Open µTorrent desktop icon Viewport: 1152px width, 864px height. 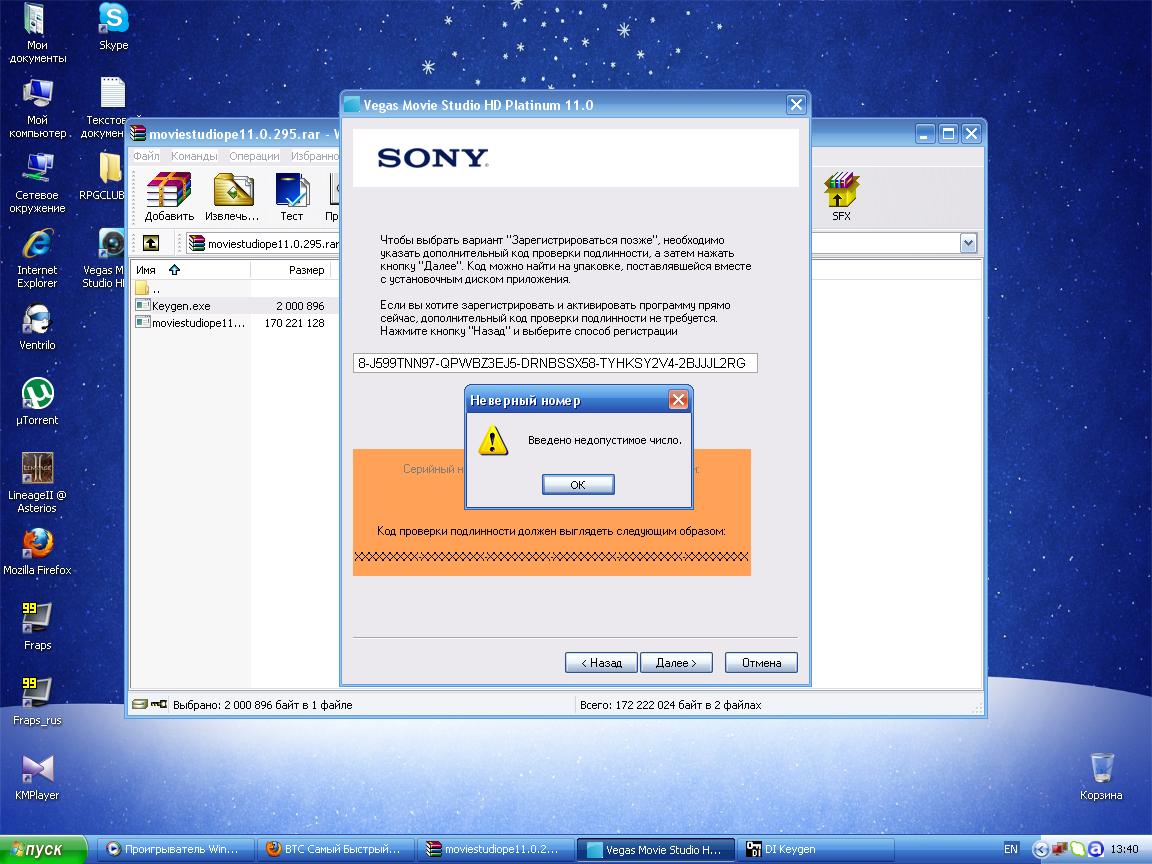[37, 402]
